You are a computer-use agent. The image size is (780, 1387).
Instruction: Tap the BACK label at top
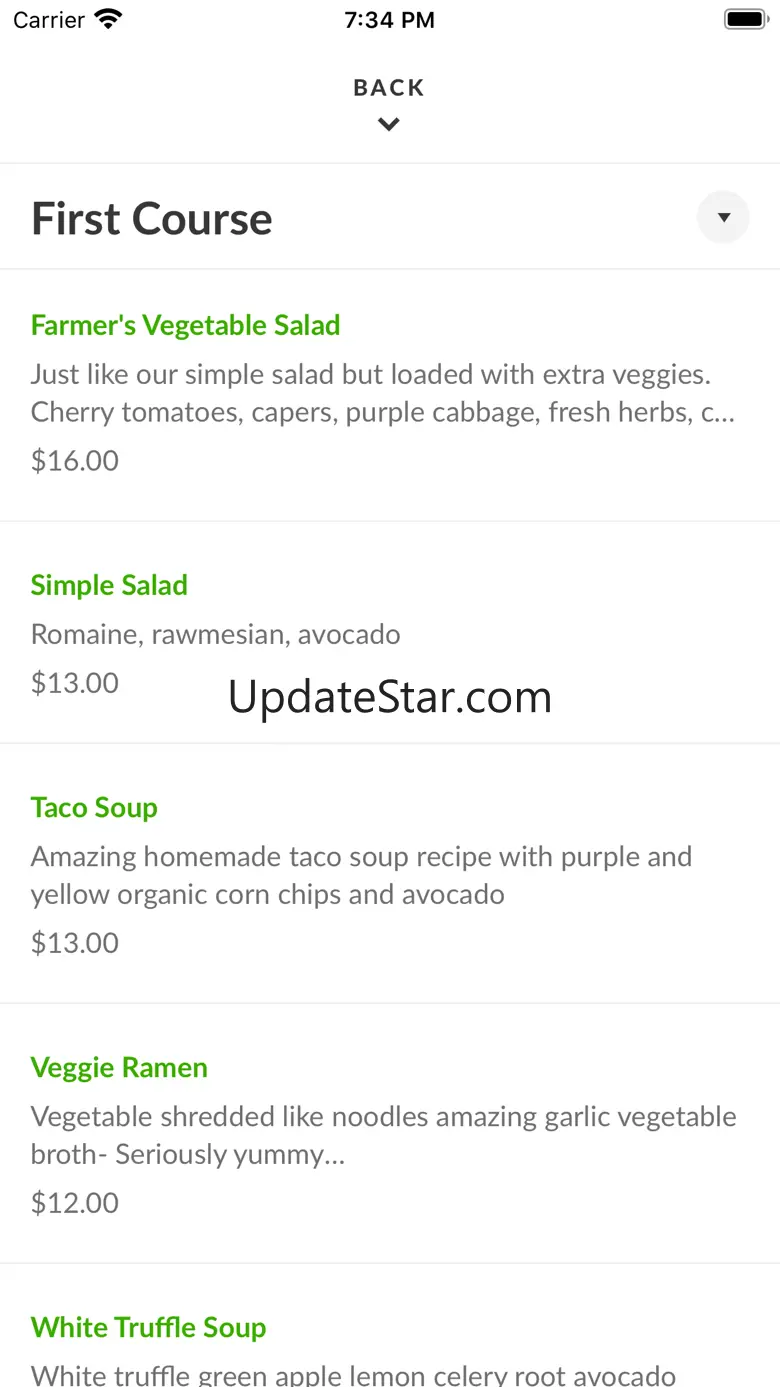(x=389, y=88)
